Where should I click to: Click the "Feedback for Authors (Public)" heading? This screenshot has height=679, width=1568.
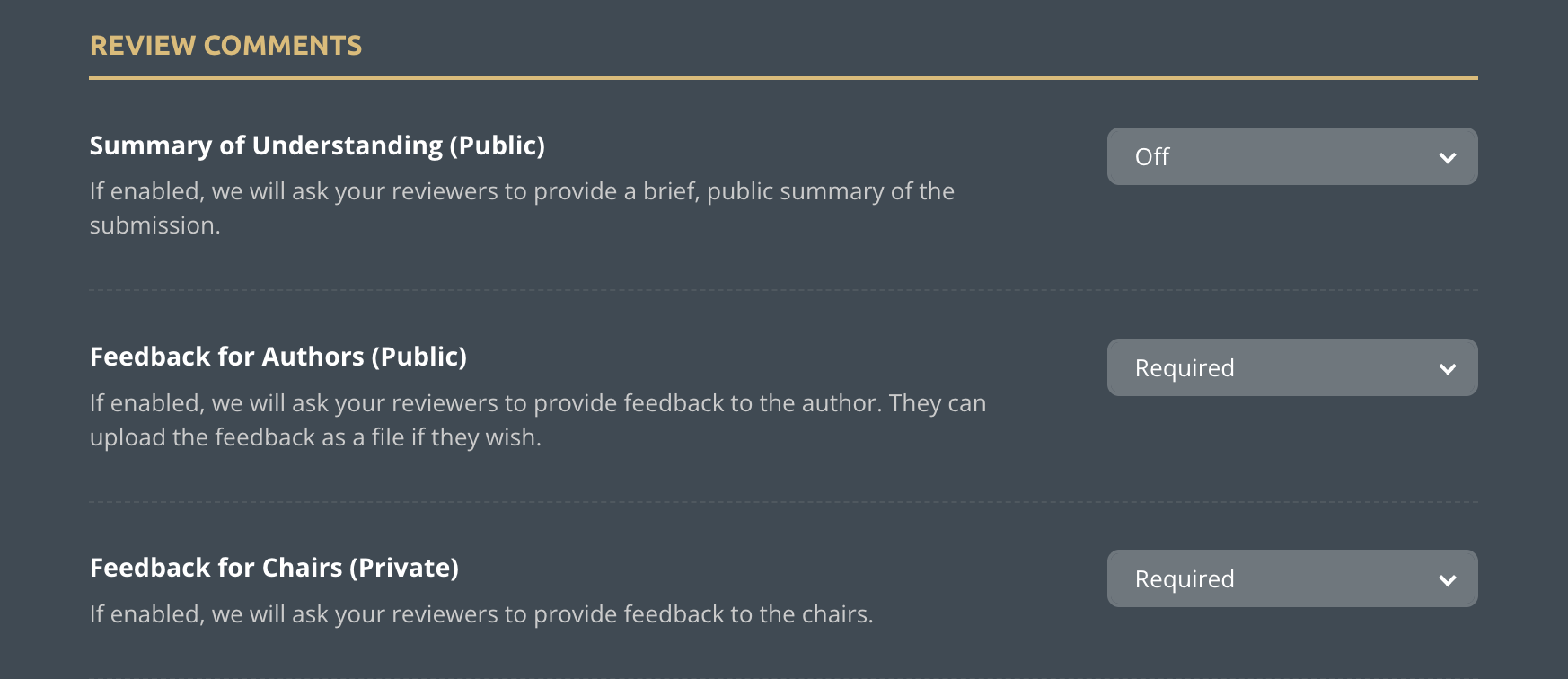pos(278,357)
